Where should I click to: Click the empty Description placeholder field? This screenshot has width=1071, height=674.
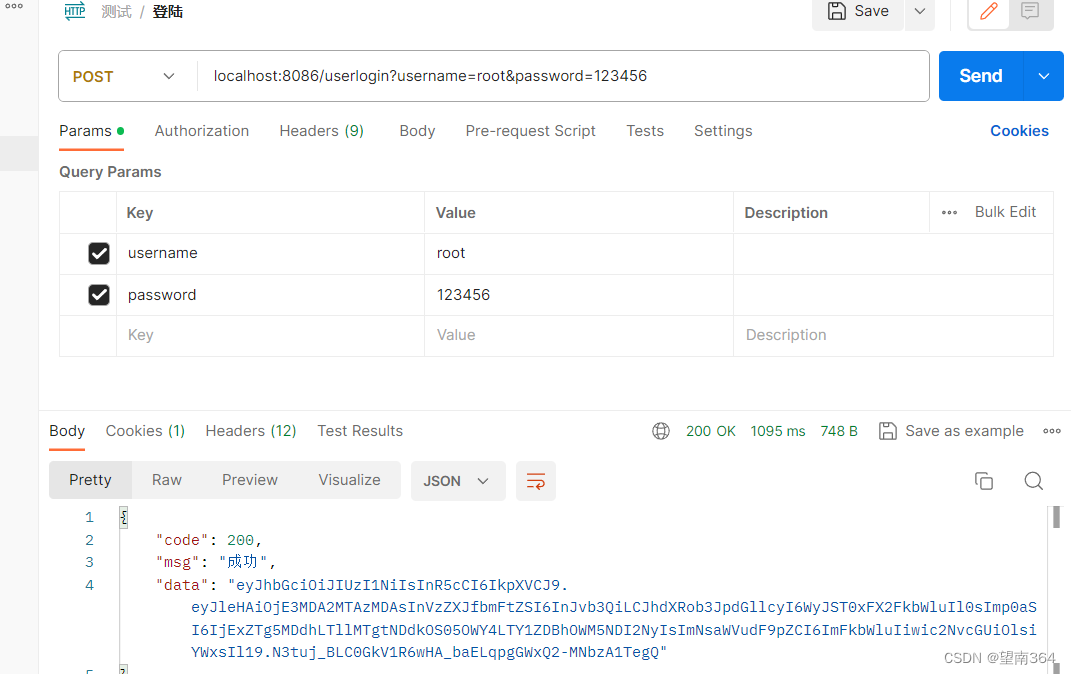[893, 335]
